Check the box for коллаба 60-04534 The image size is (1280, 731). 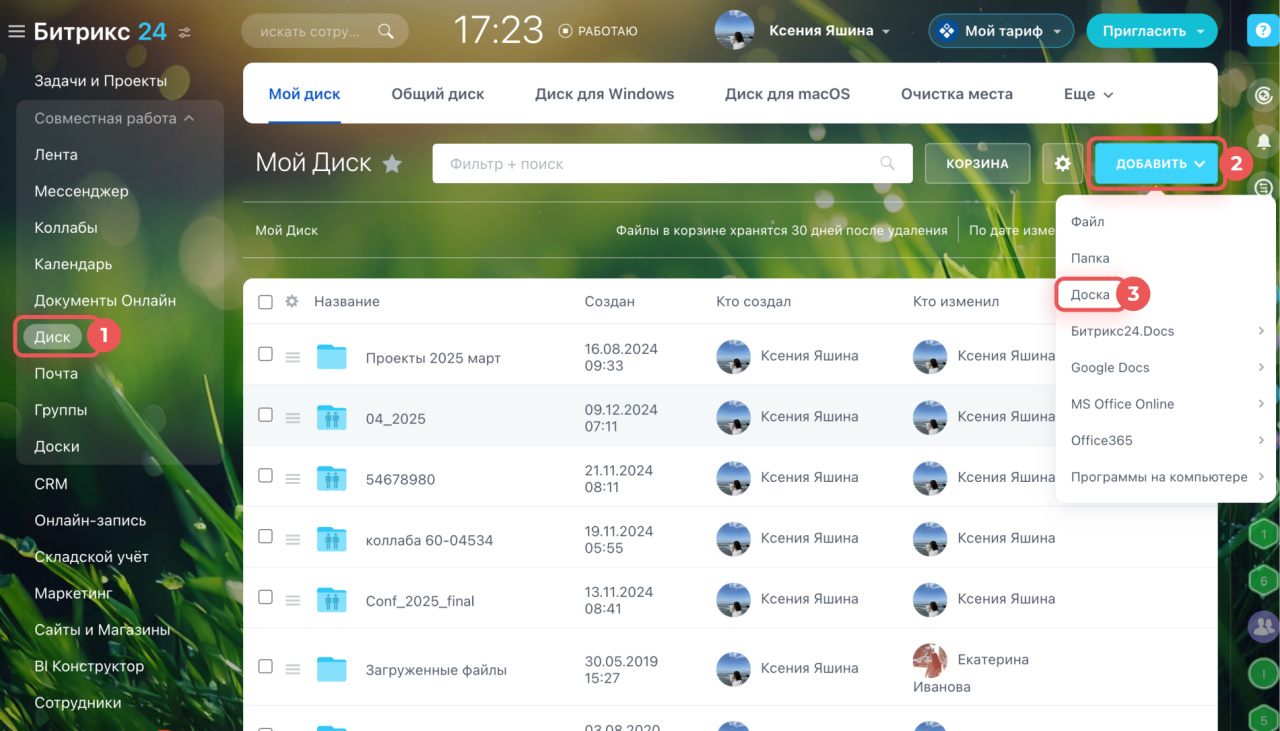point(265,536)
